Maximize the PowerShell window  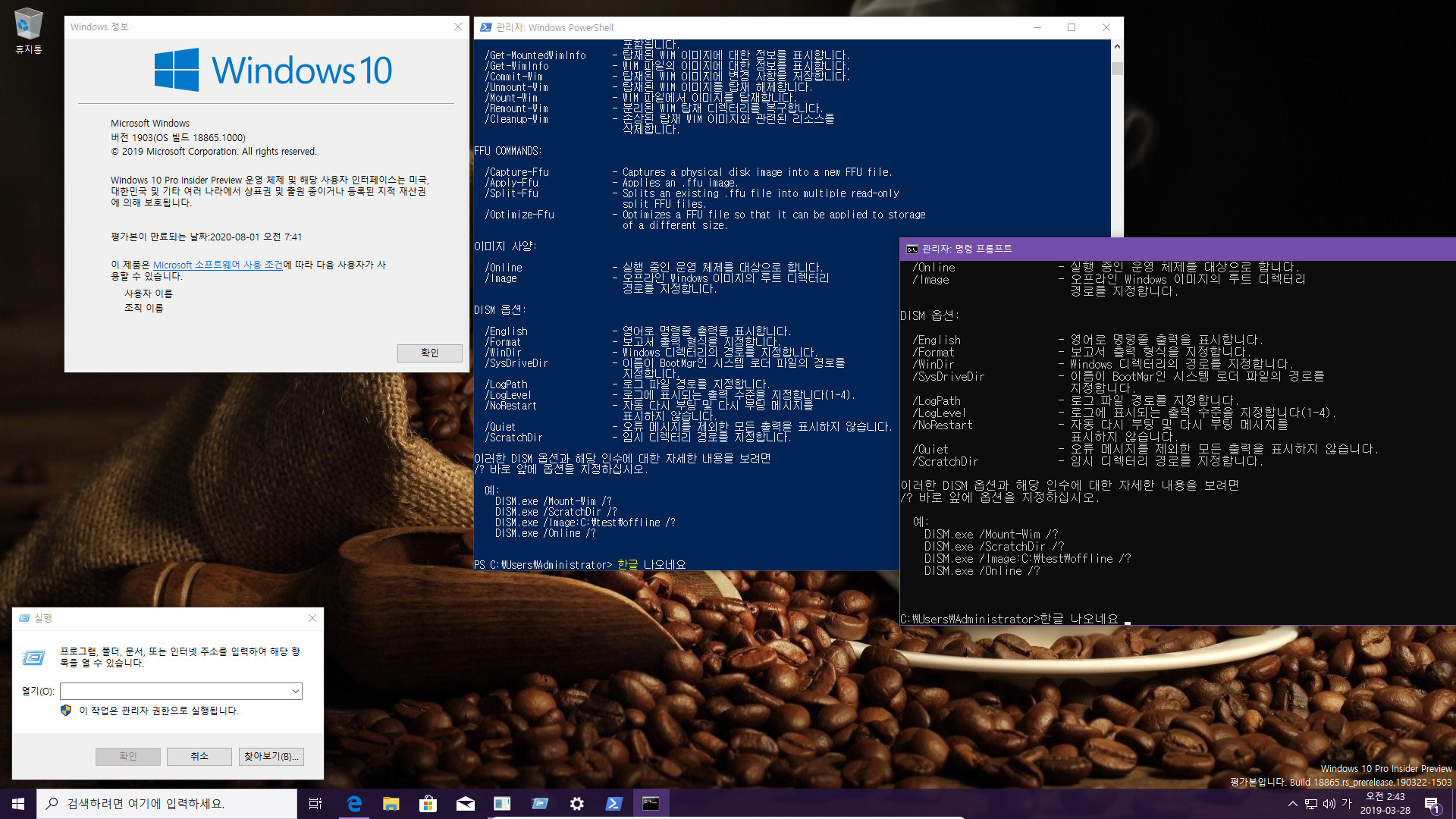(1072, 27)
